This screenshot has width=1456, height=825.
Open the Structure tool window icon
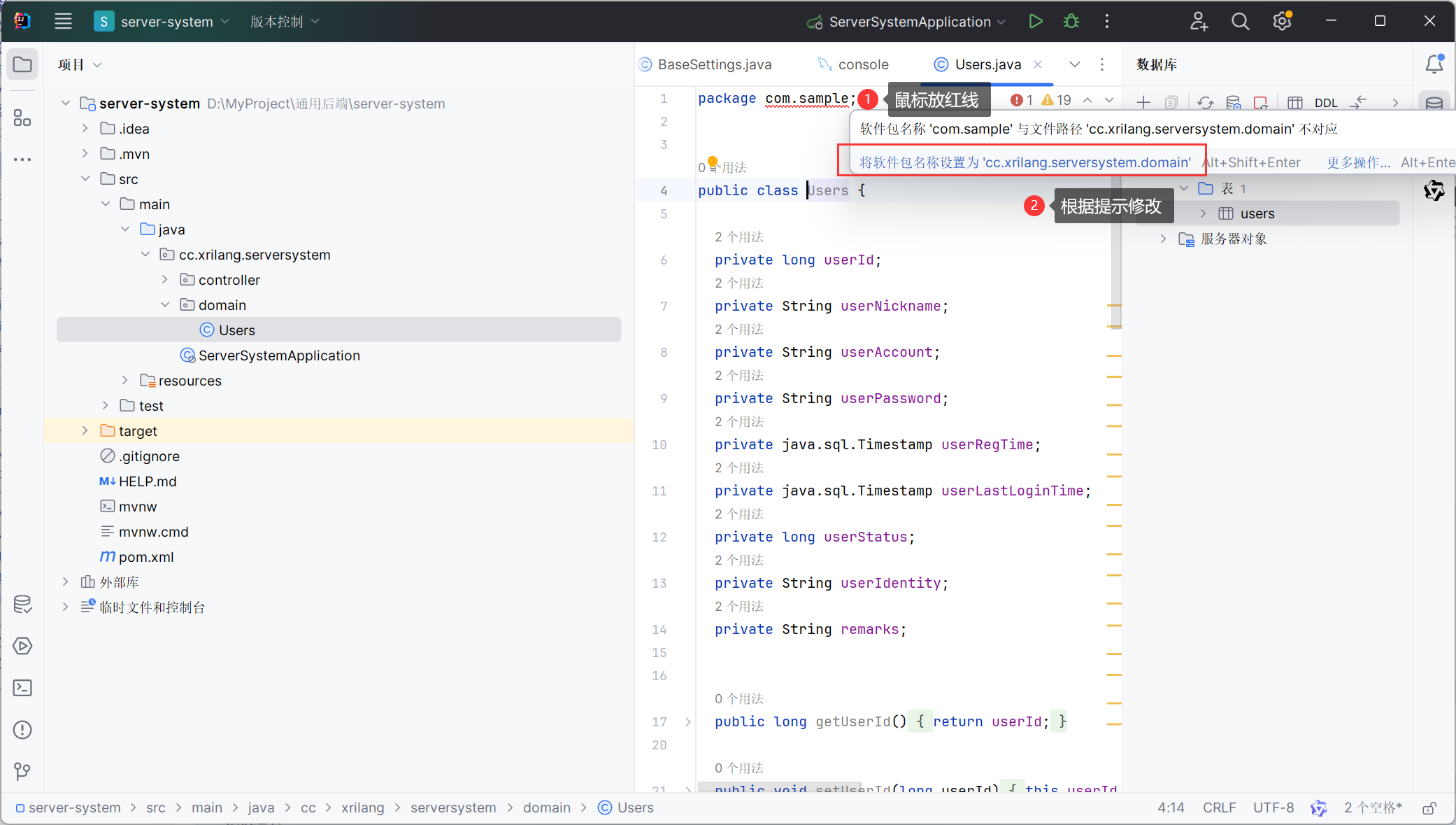pyautogui.click(x=22, y=118)
